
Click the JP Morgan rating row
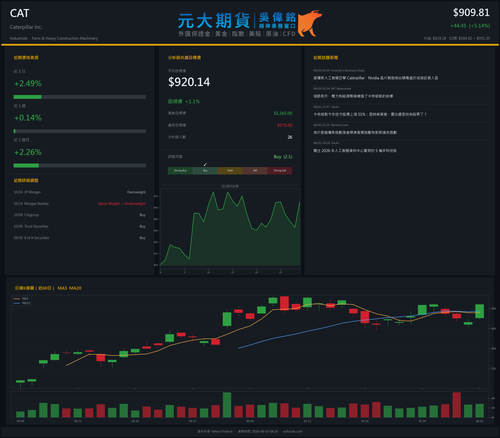click(x=80, y=192)
